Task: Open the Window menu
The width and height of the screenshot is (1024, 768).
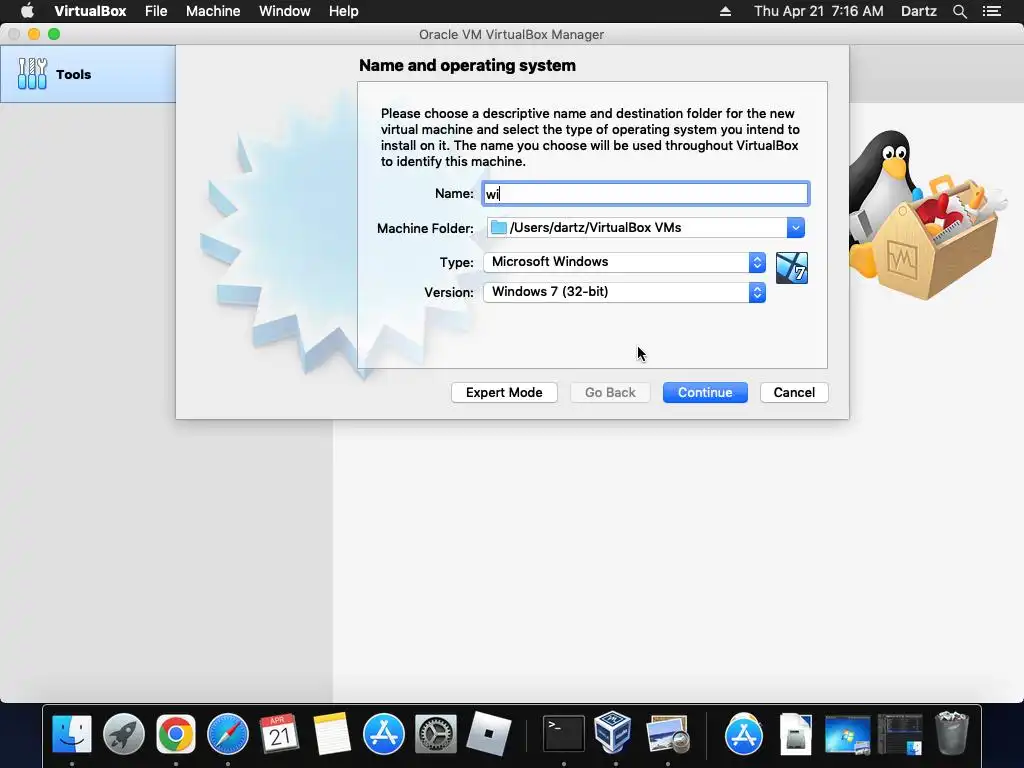Action: click(x=285, y=11)
